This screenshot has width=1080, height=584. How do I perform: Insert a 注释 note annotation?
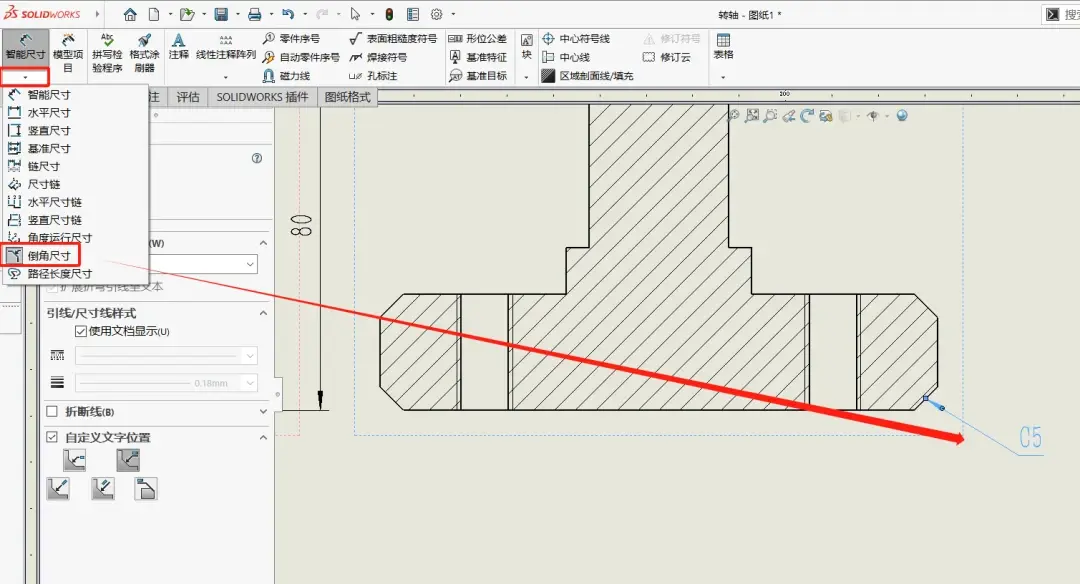tap(178, 47)
